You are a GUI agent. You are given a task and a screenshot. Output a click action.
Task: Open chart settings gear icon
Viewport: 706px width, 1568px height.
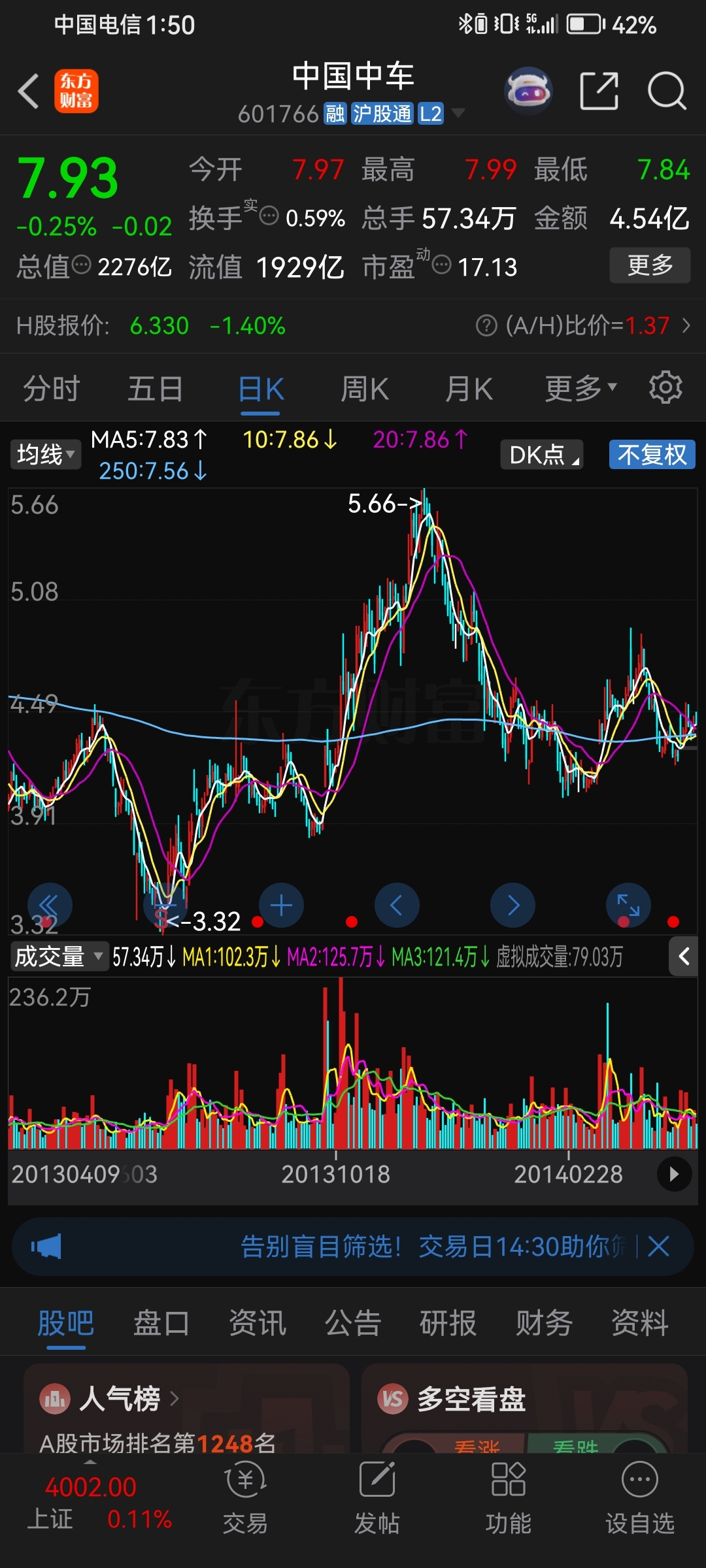tap(665, 387)
